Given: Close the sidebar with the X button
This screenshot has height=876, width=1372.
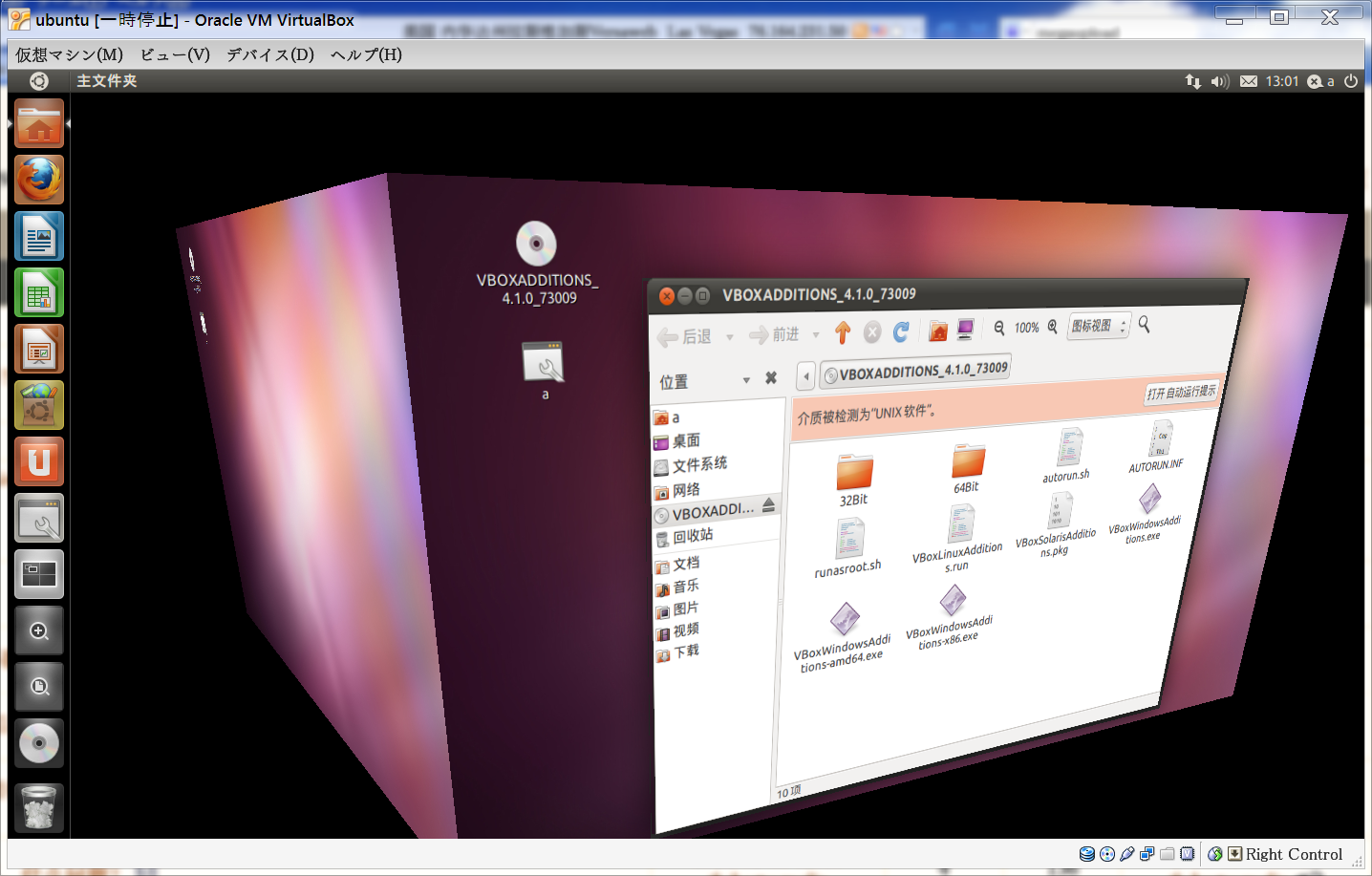Looking at the screenshot, I should (x=771, y=378).
